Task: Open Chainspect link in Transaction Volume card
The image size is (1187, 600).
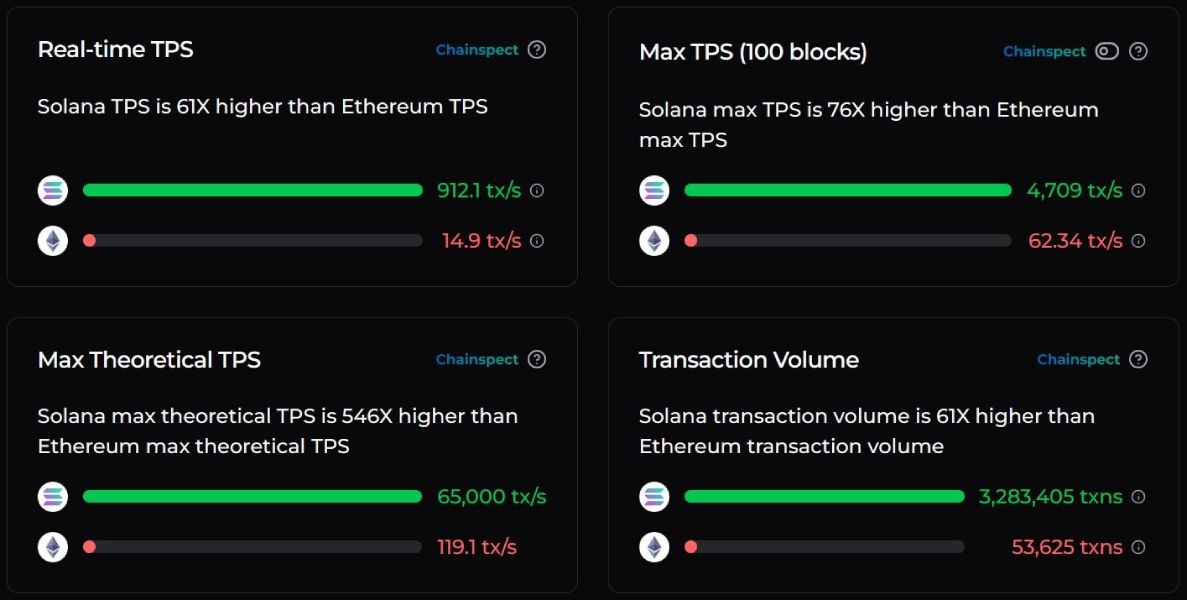Action: [1078, 359]
